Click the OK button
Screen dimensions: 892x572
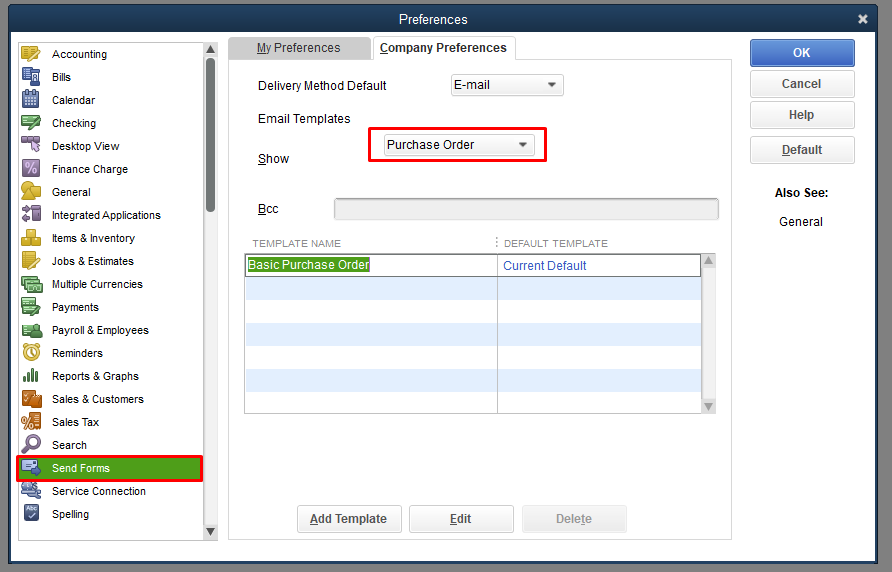(802, 52)
